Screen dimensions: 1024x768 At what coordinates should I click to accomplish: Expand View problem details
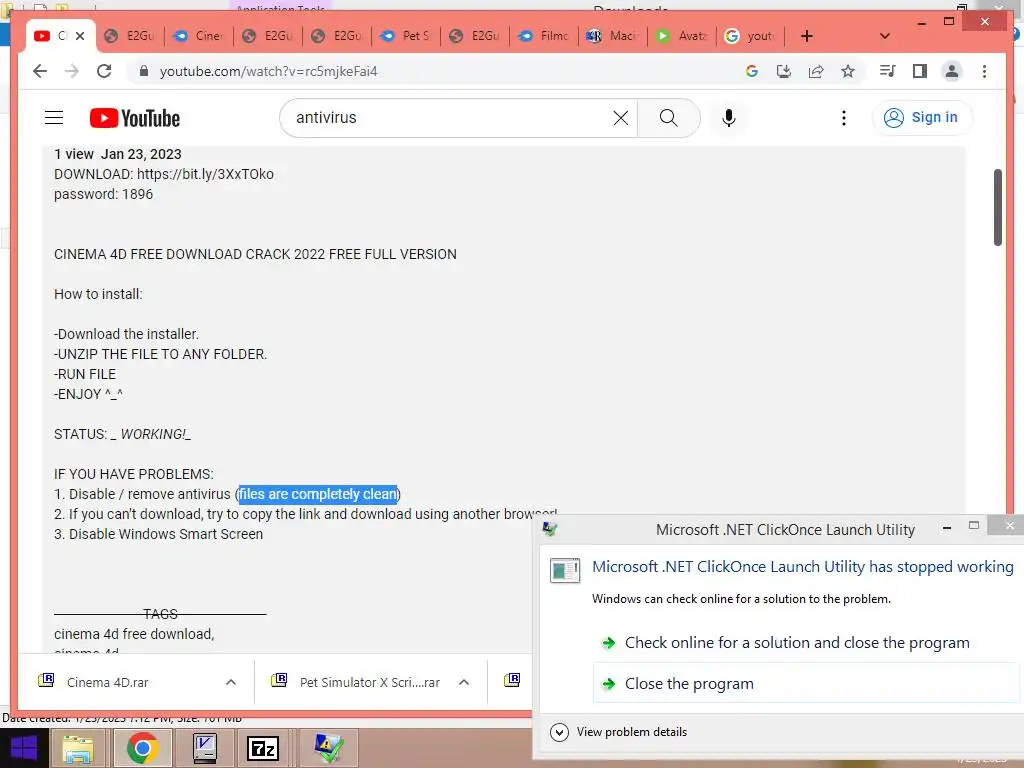[x=618, y=731]
